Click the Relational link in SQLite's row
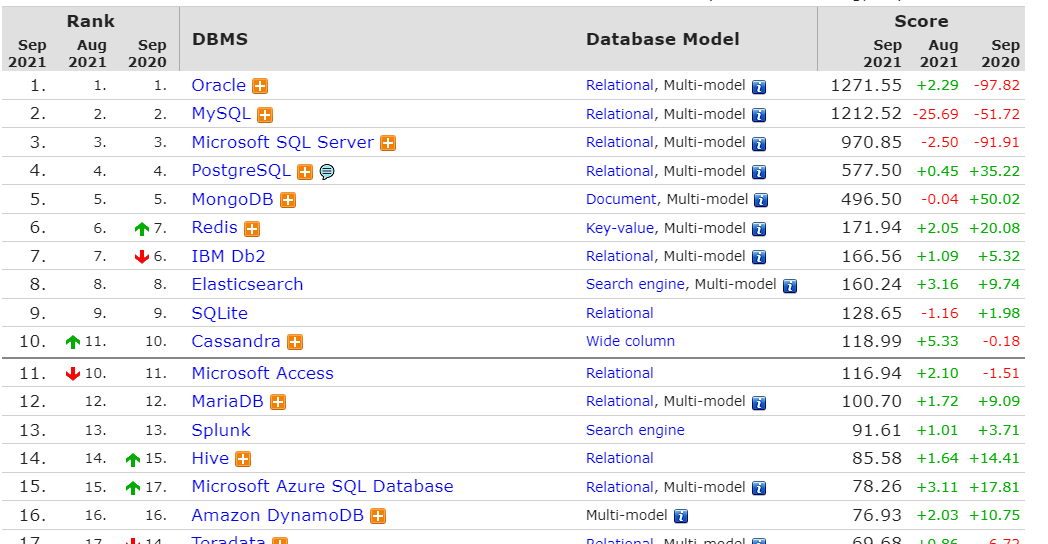 (620, 313)
